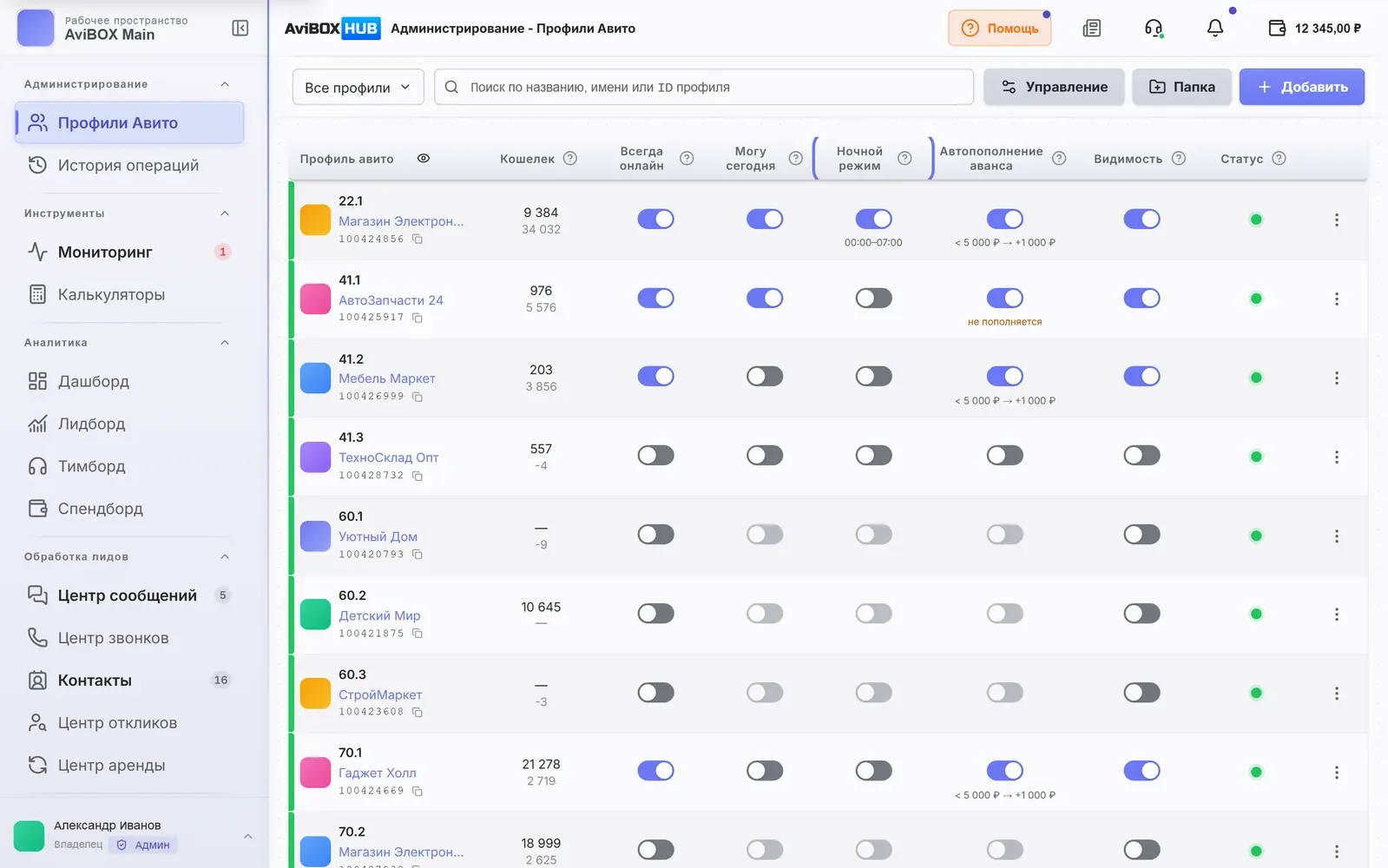This screenshot has width=1388, height=868.
Task: Show help for Видимость column
Action: pyautogui.click(x=1179, y=158)
